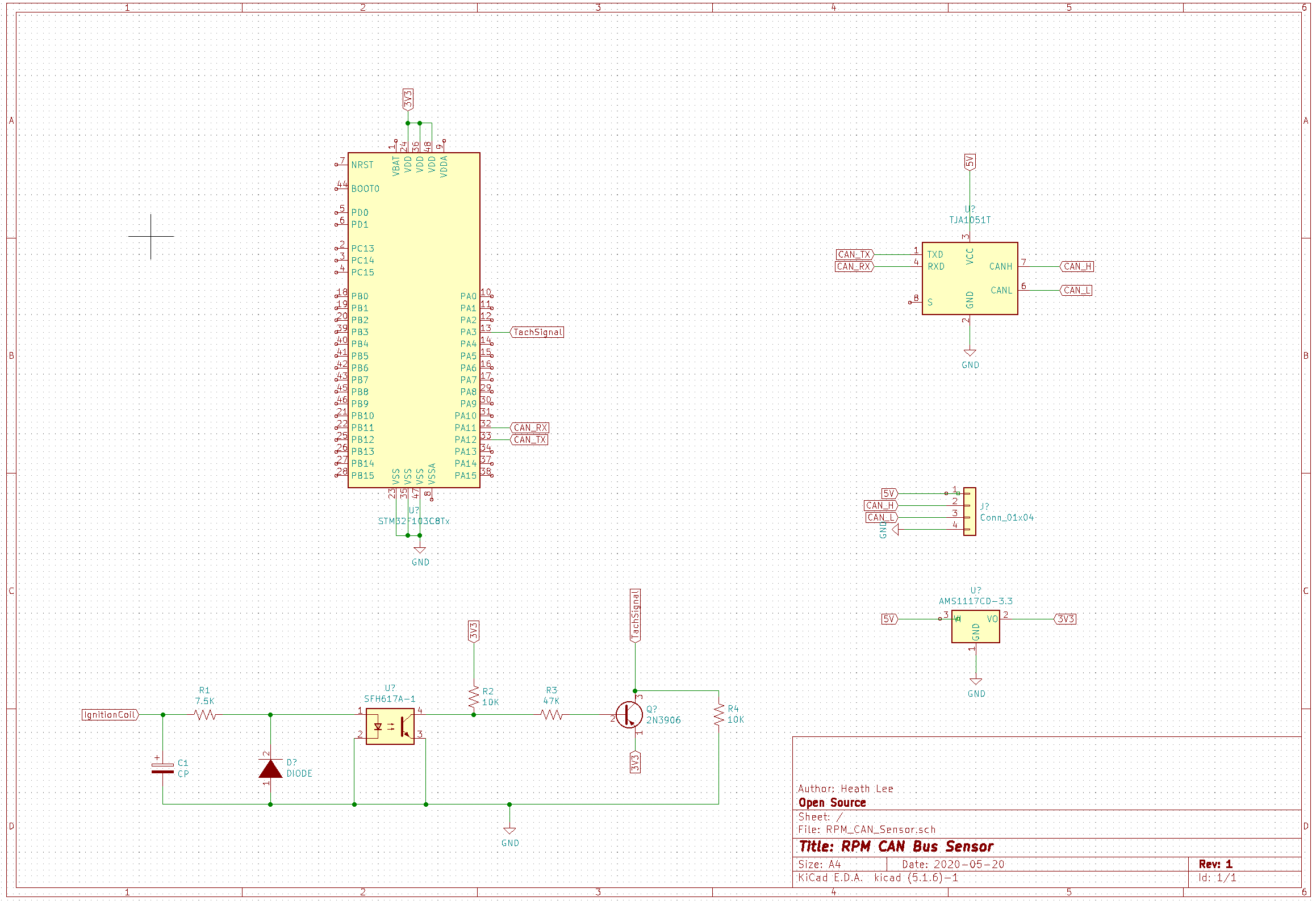Select the IgnitionCoil global label
The width and height of the screenshot is (1316, 905).
tap(110, 715)
